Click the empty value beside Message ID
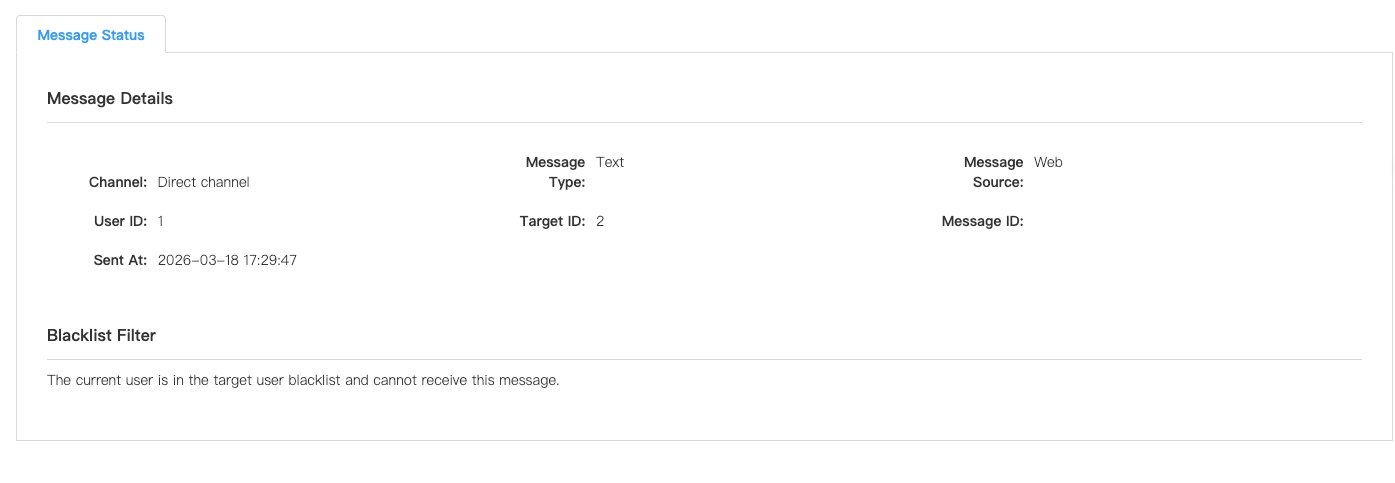The image size is (1395, 483). point(1100,221)
